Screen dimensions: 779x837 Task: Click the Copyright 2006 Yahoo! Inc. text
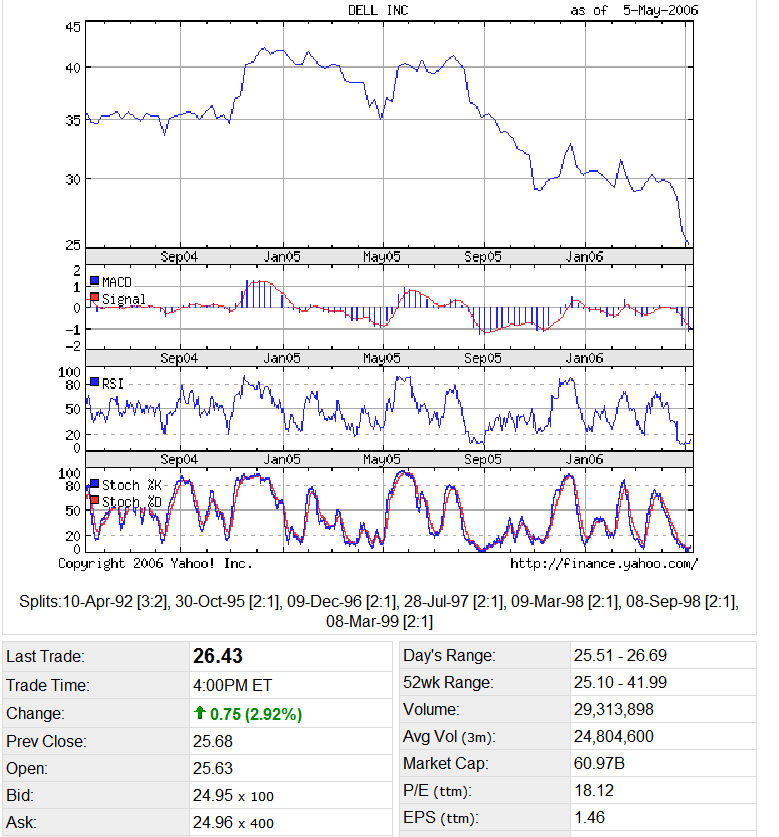(x=155, y=564)
